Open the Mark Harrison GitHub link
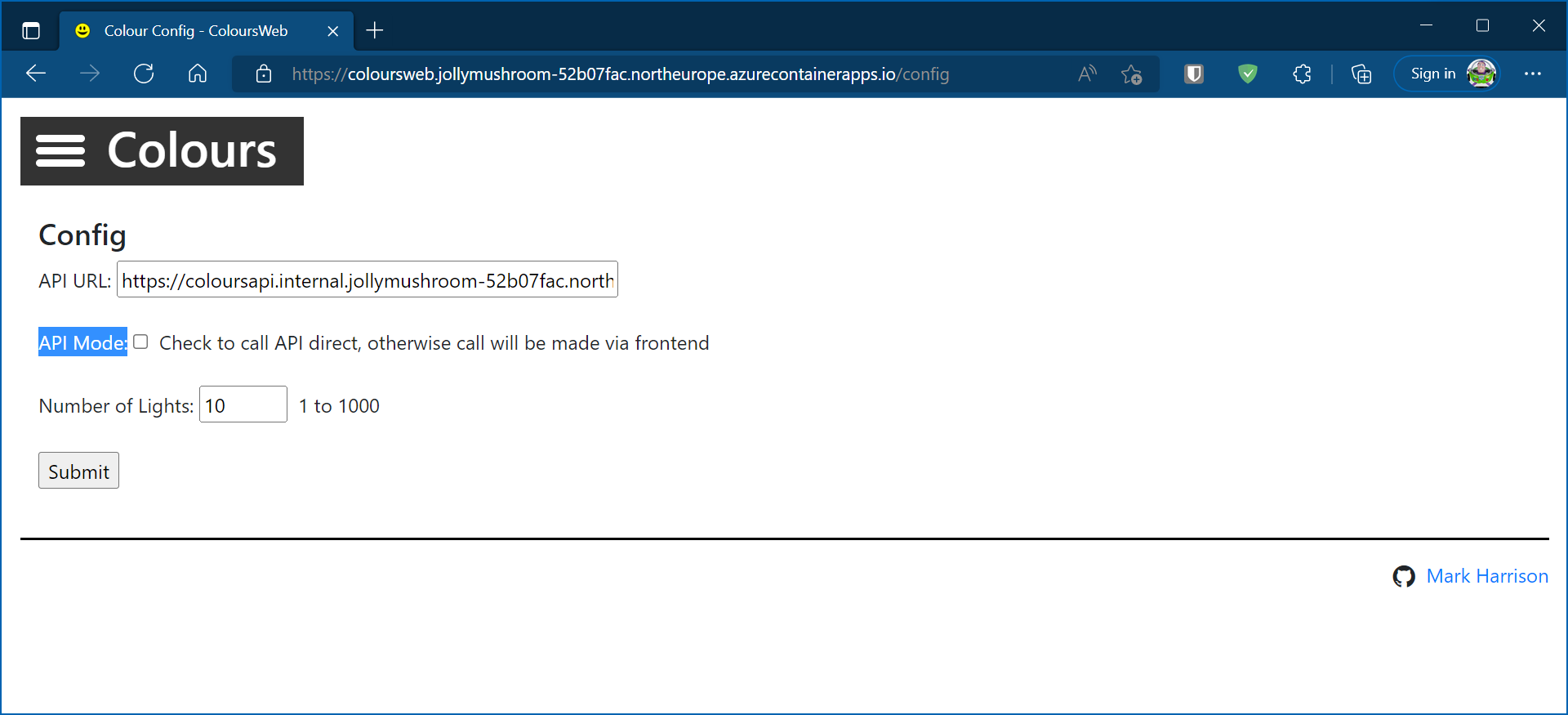Image resolution: width=1568 pixels, height=715 pixels. coord(1486,576)
